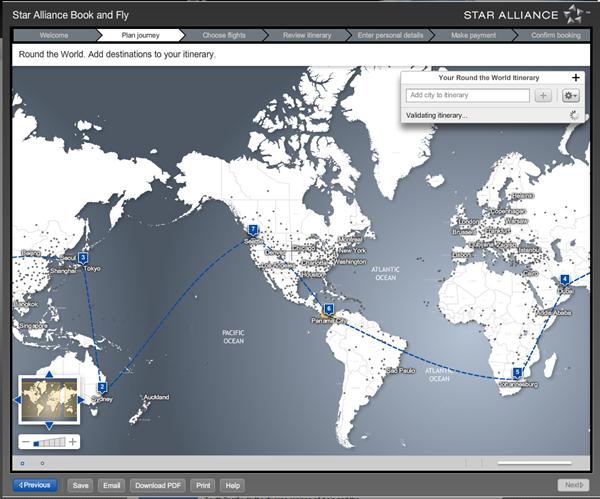
Task: Click the Save button
Action: [x=80, y=486]
